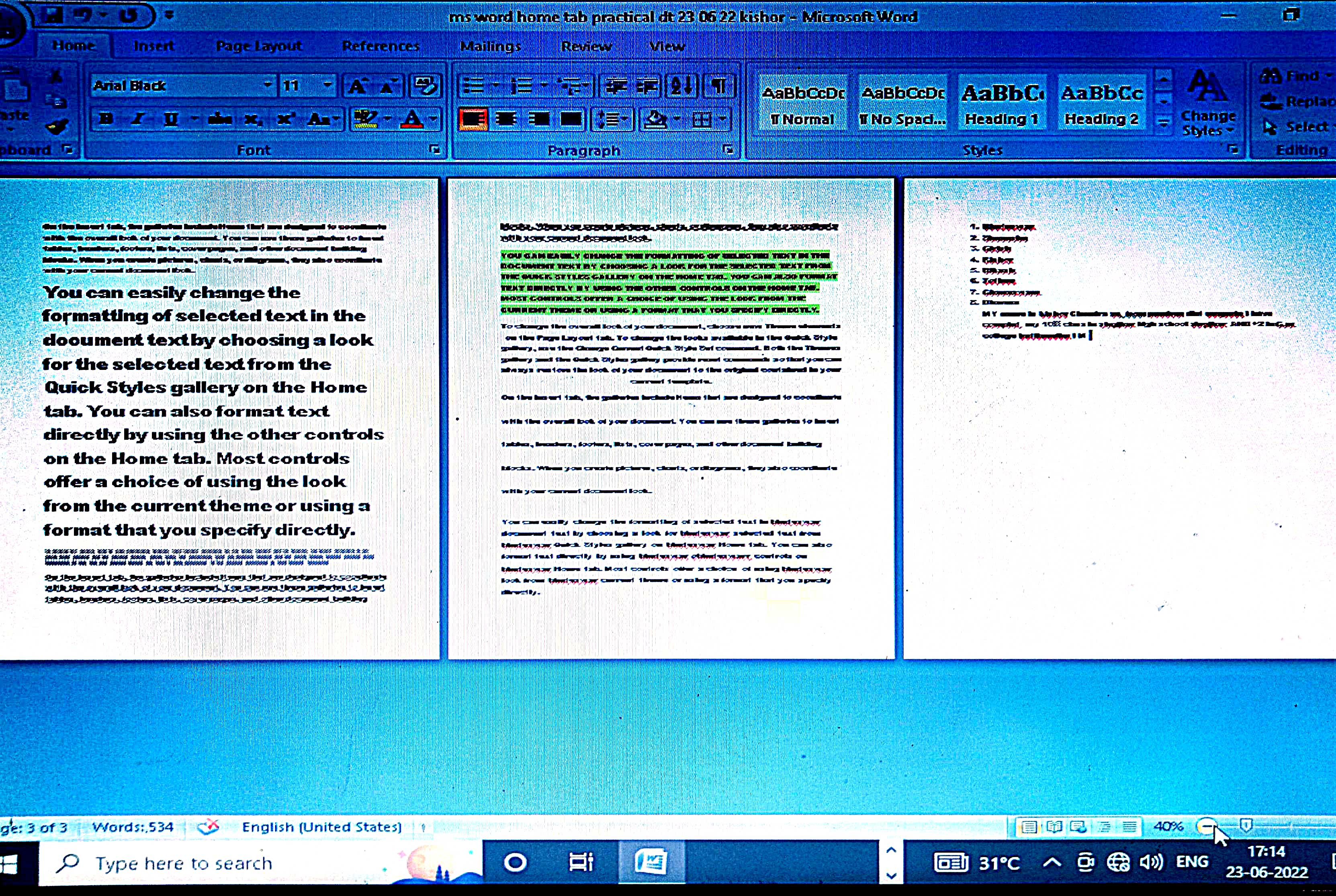This screenshot has width=1336, height=896.
Task: Click the Grow Font icon
Action: [358, 86]
